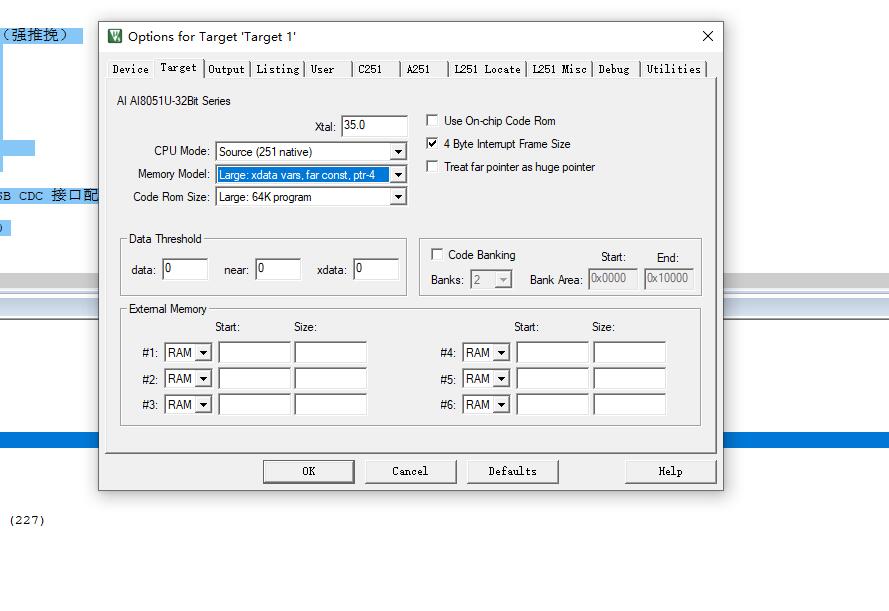Click the near threshold input field
Viewport: 889px width, 611px height.
pyautogui.click(x=278, y=269)
